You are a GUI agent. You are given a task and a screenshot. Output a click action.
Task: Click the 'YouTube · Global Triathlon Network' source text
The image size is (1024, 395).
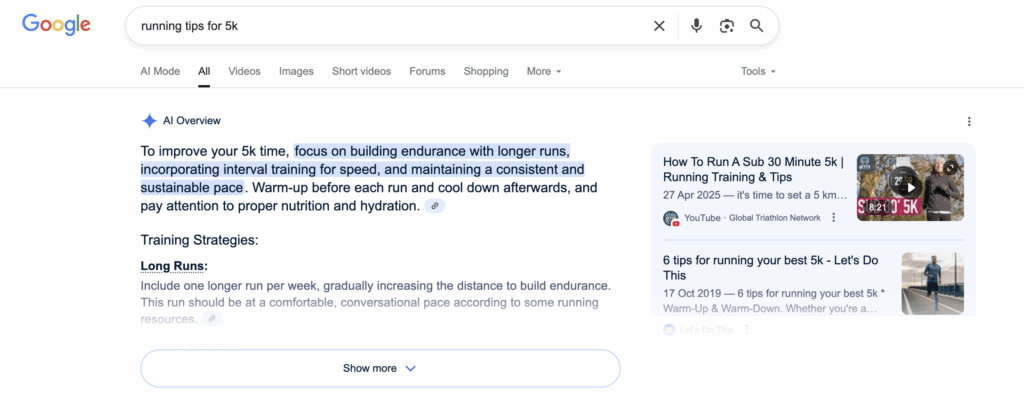tap(752, 218)
